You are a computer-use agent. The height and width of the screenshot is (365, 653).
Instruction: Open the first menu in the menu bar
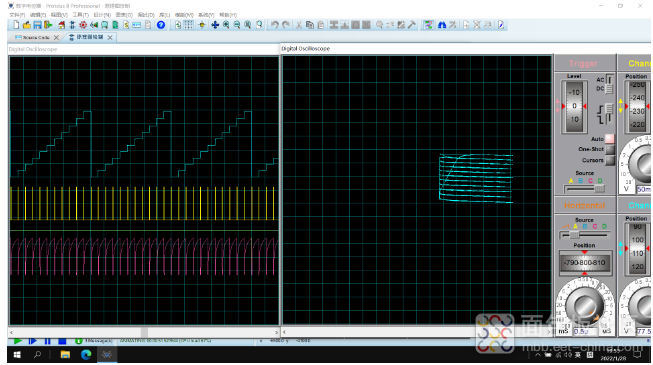[17, 15]
